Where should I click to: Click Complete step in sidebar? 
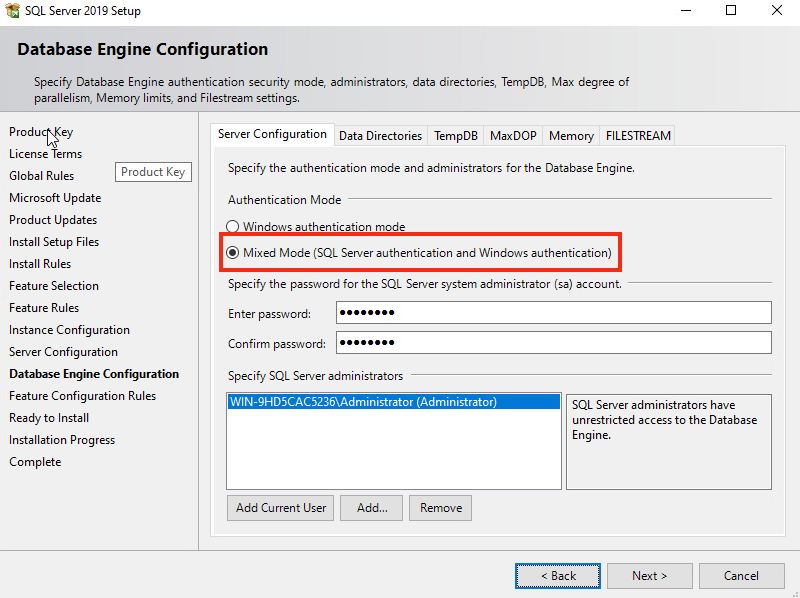coord(35,461)
